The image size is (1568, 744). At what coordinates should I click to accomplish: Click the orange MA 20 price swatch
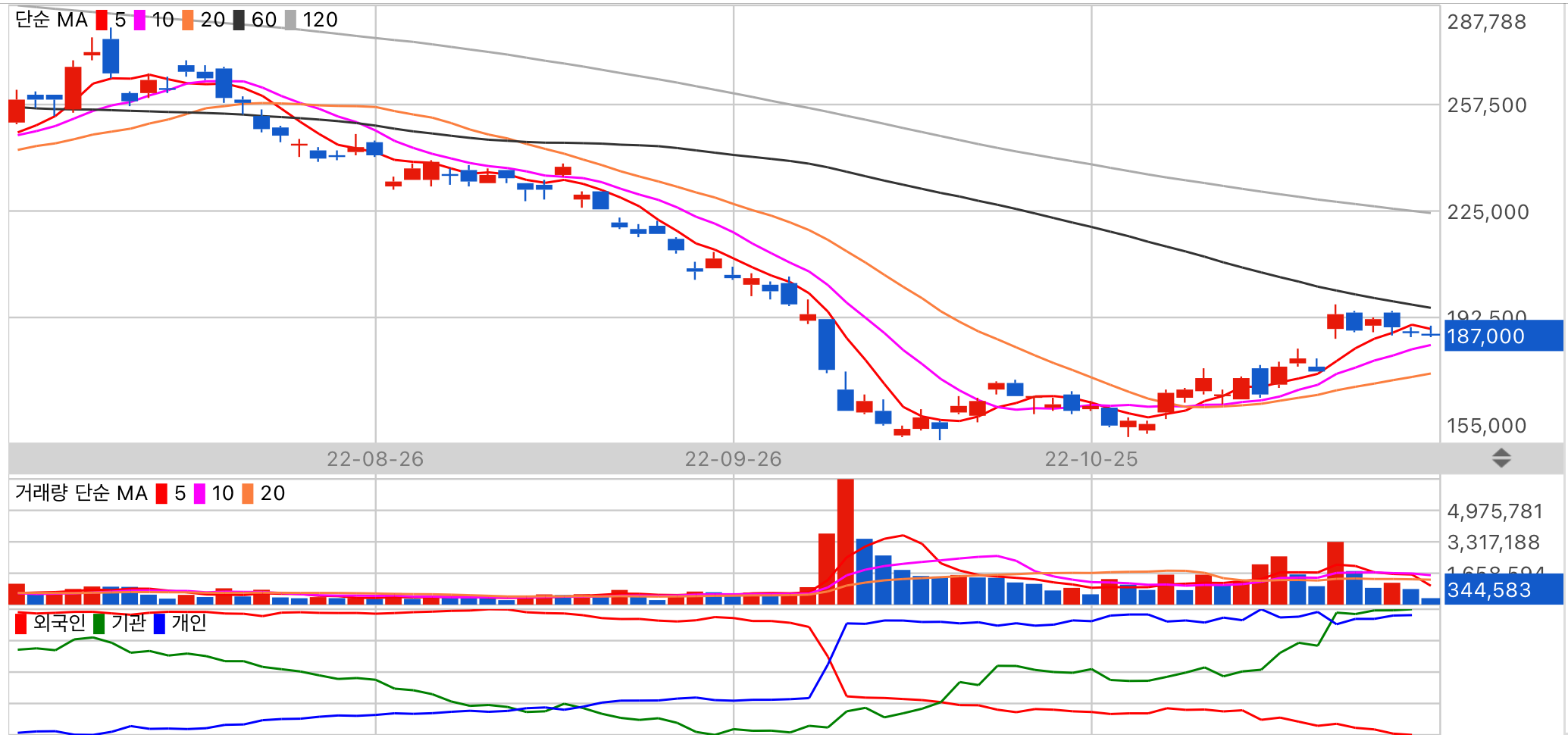pyautogui.click(x=188, y=20)
